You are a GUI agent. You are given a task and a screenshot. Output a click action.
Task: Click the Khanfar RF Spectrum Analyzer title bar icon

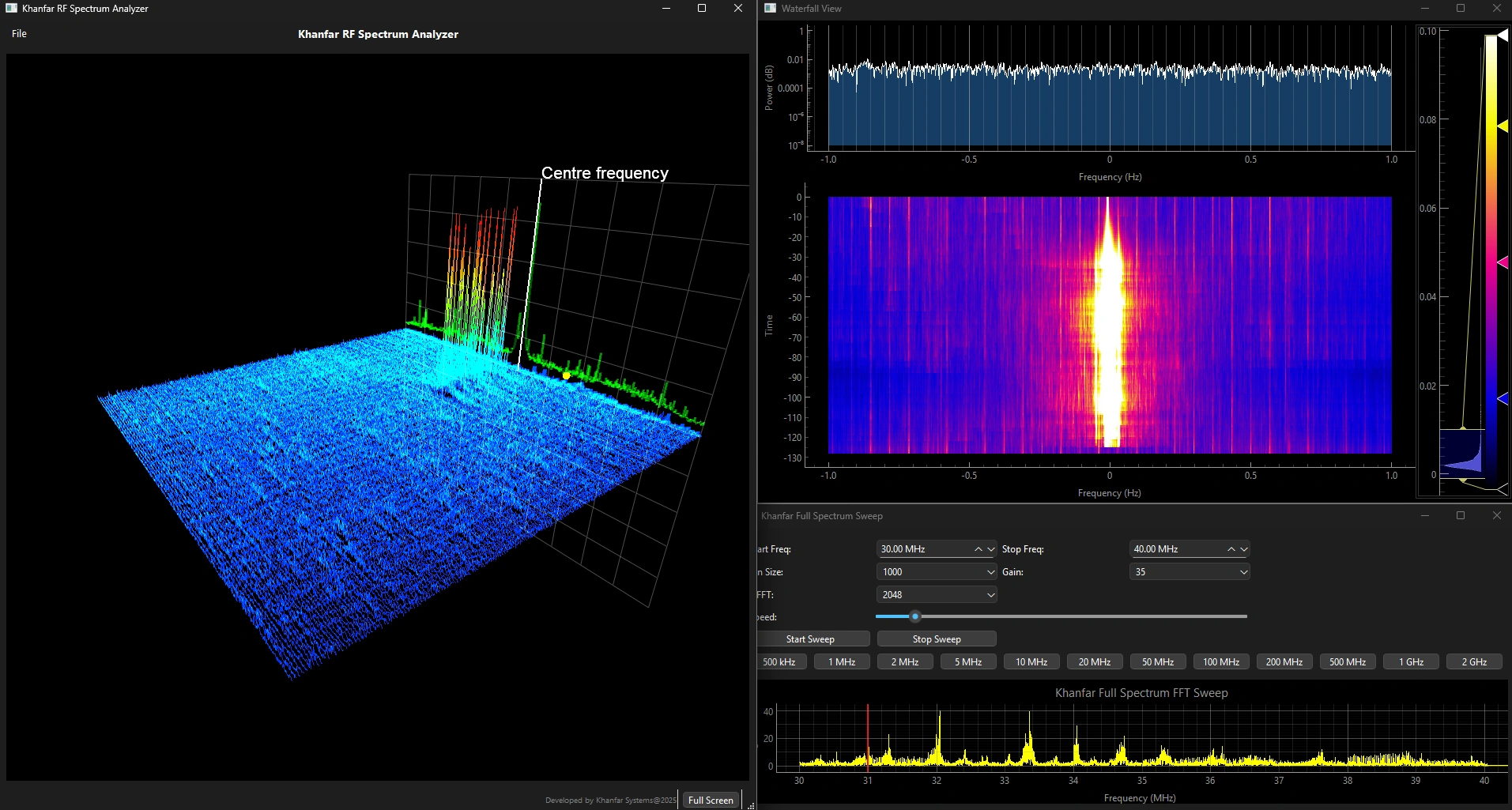point(9,8)
